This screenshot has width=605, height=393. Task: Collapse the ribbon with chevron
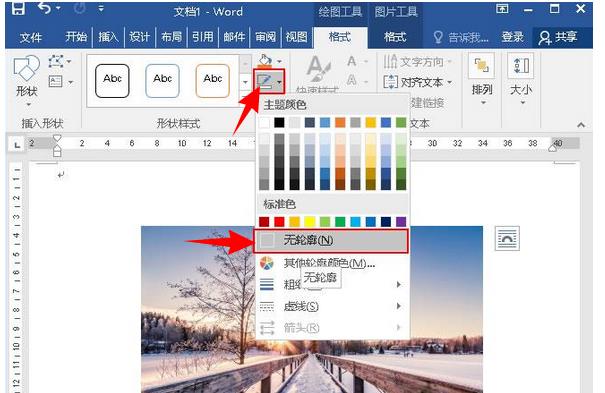coord(581,125)
